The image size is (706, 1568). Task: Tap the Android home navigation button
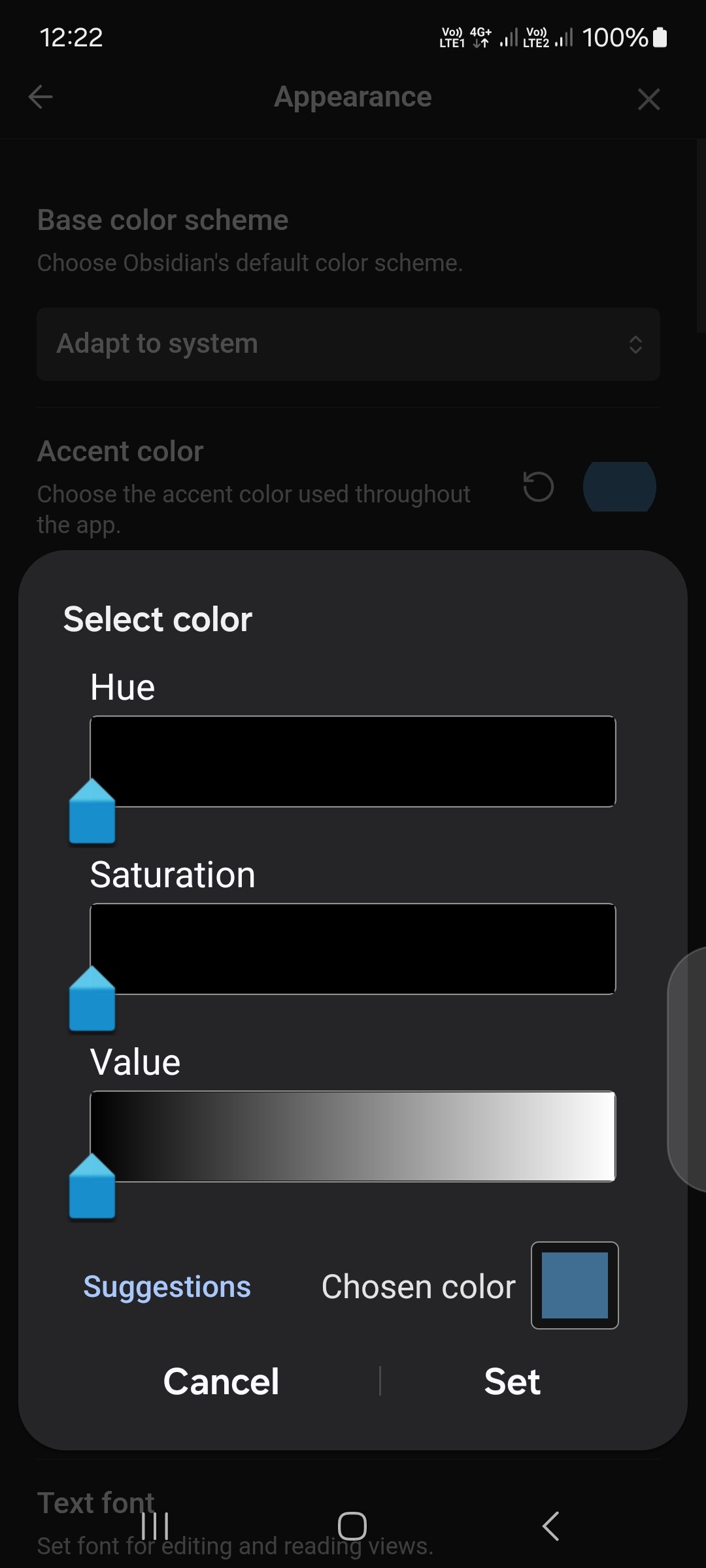tap(352, 1526)
